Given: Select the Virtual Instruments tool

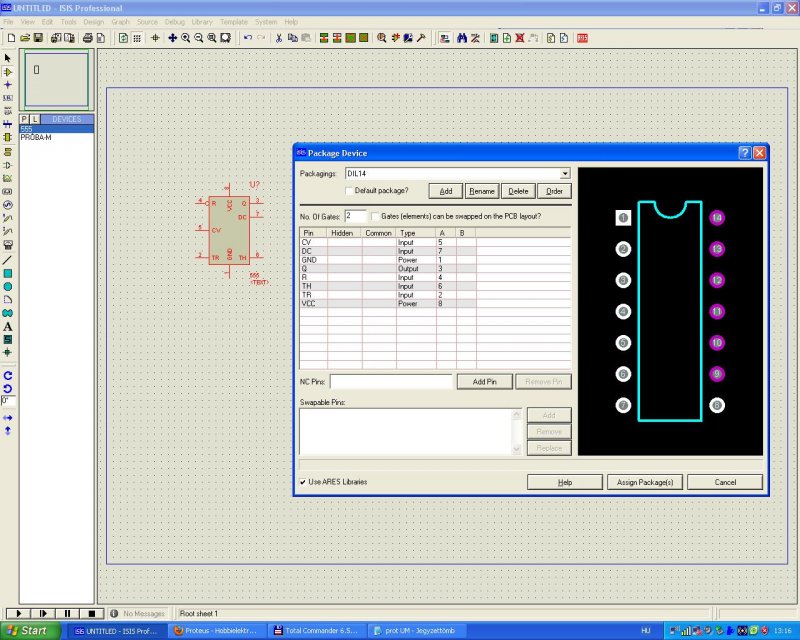Looking at the screenshot, I should point(8,244).
